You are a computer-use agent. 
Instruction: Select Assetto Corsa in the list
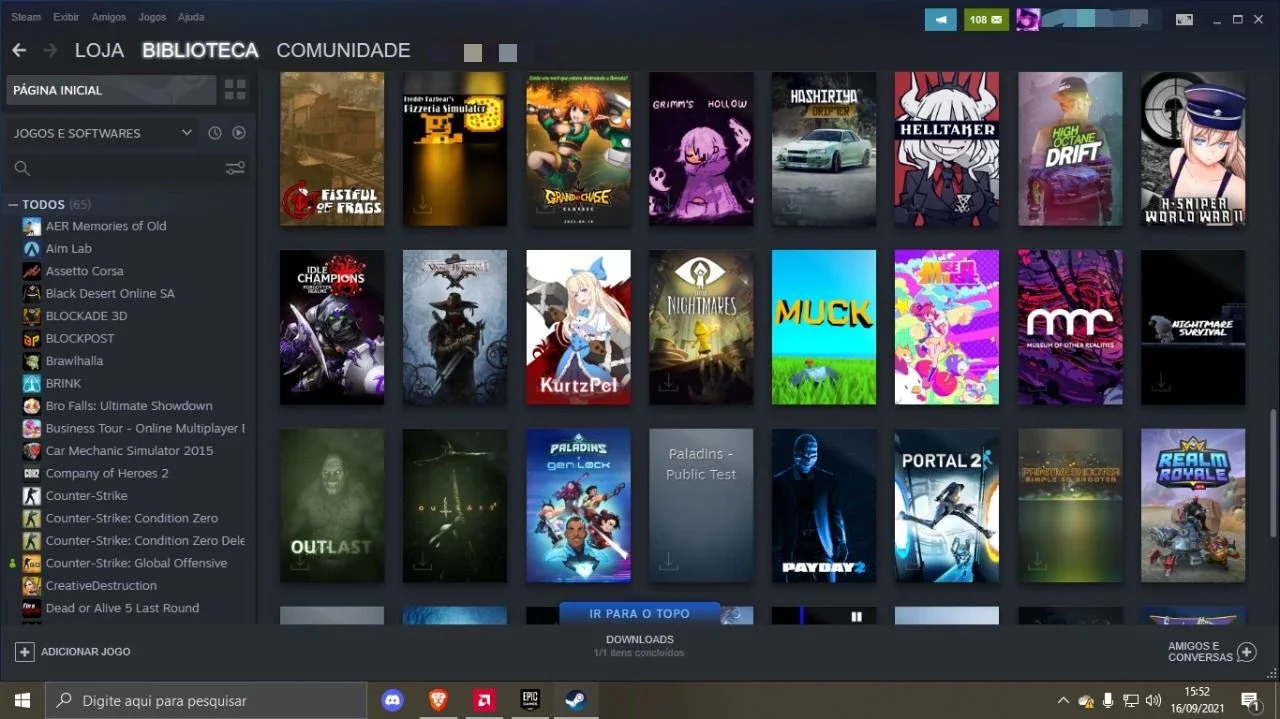pyautogui.click(x=84, y=271)
